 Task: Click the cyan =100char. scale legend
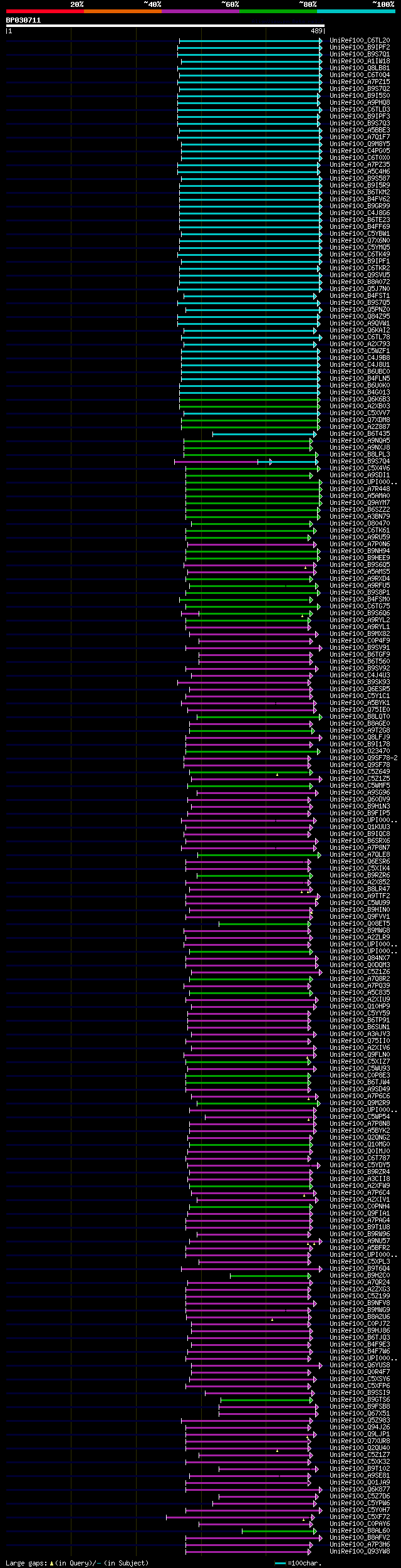298,1564
